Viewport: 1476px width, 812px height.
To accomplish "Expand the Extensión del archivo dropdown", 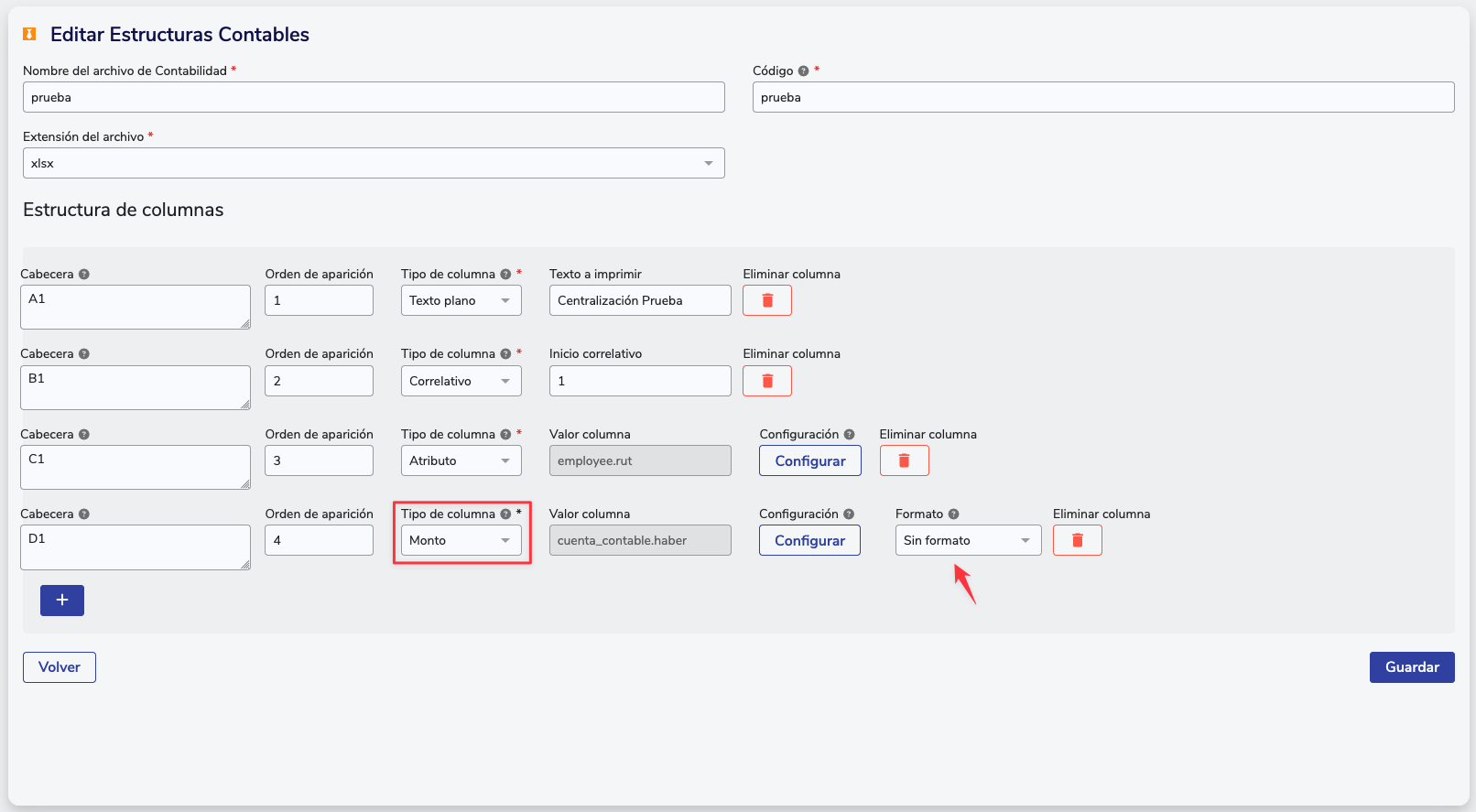I will coord(374,163).
